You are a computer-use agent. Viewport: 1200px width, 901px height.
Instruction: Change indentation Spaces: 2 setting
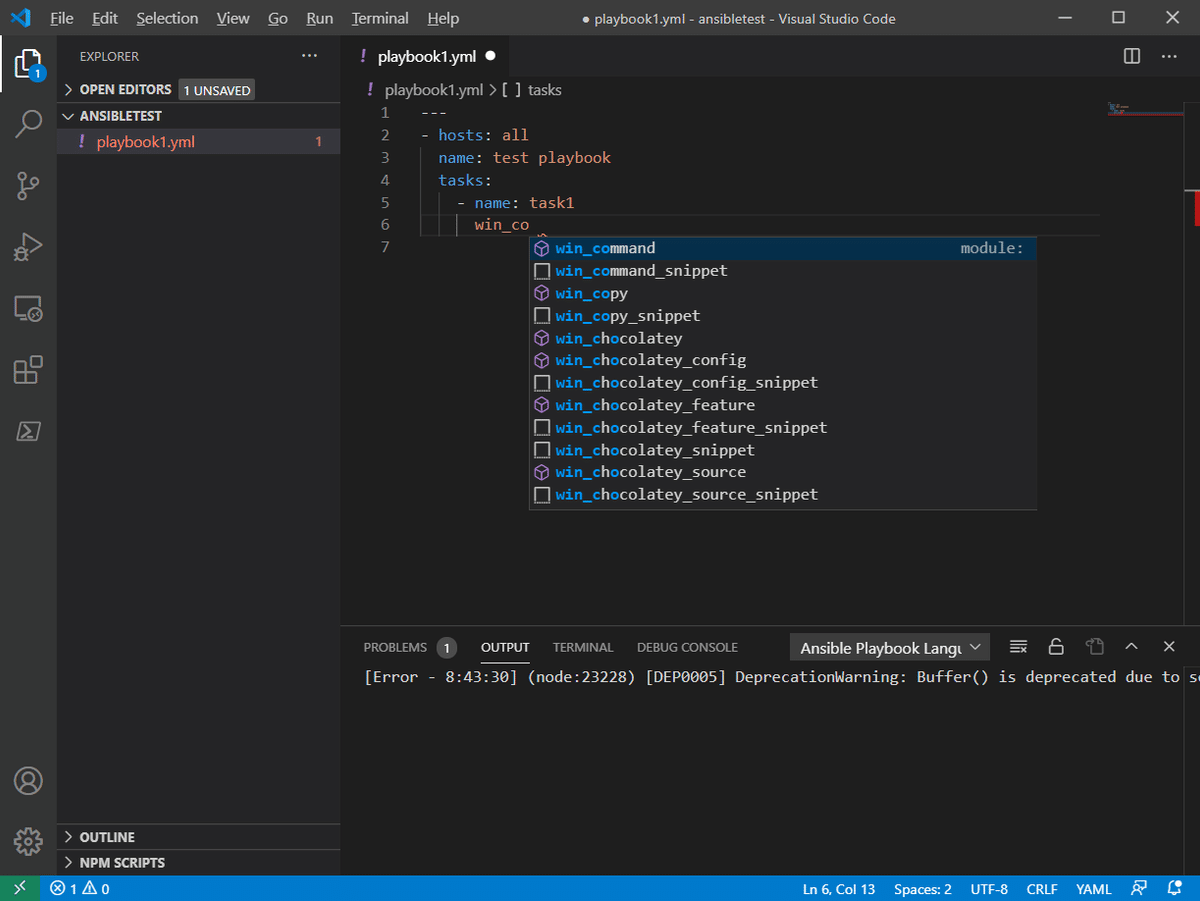pos(923,888)
